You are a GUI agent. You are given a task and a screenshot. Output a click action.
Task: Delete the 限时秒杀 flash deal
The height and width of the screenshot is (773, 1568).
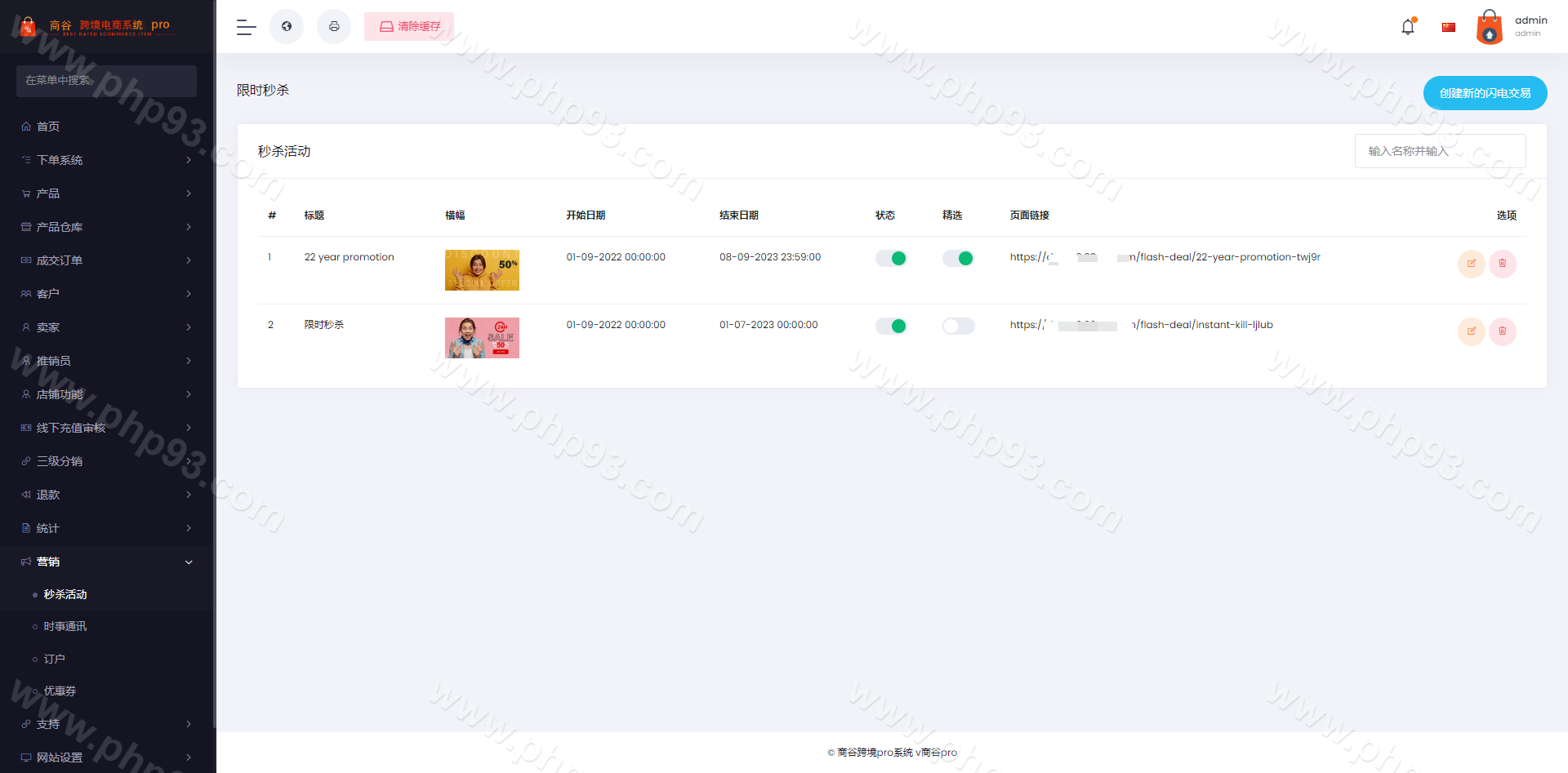tap(1502, 331)
